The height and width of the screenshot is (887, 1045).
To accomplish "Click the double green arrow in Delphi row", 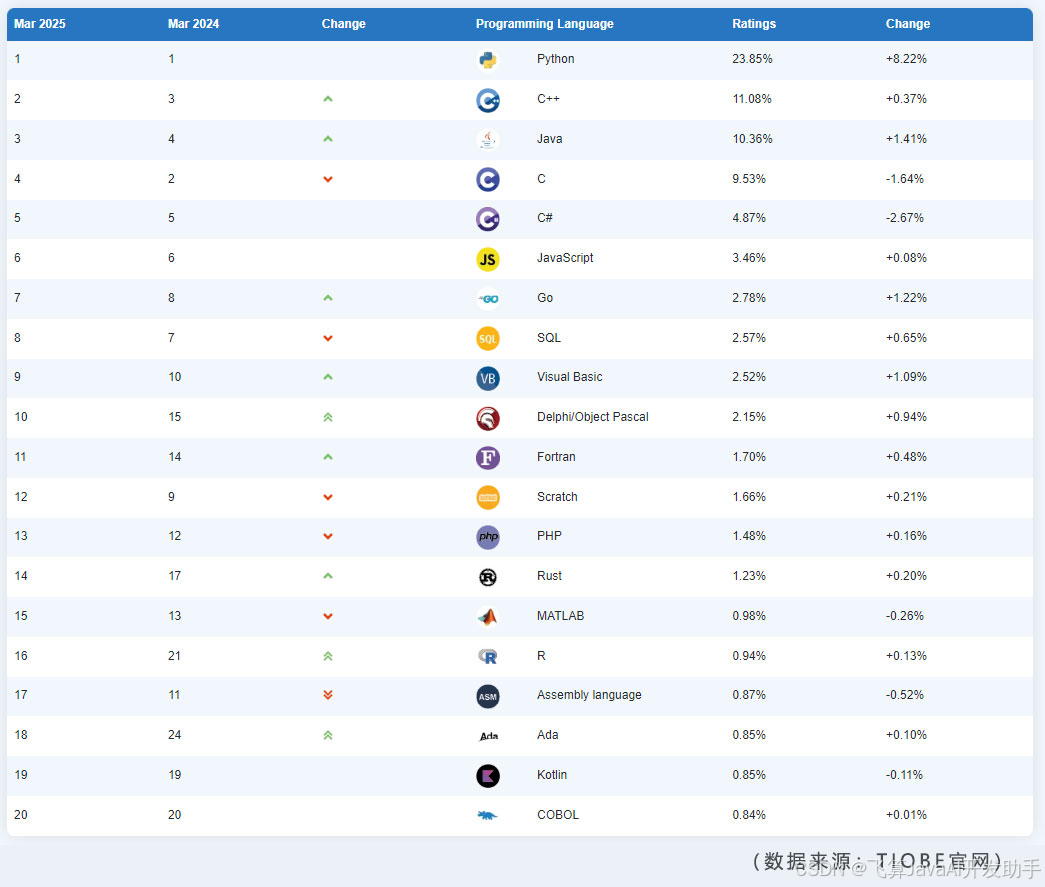I will coord(327,417).
